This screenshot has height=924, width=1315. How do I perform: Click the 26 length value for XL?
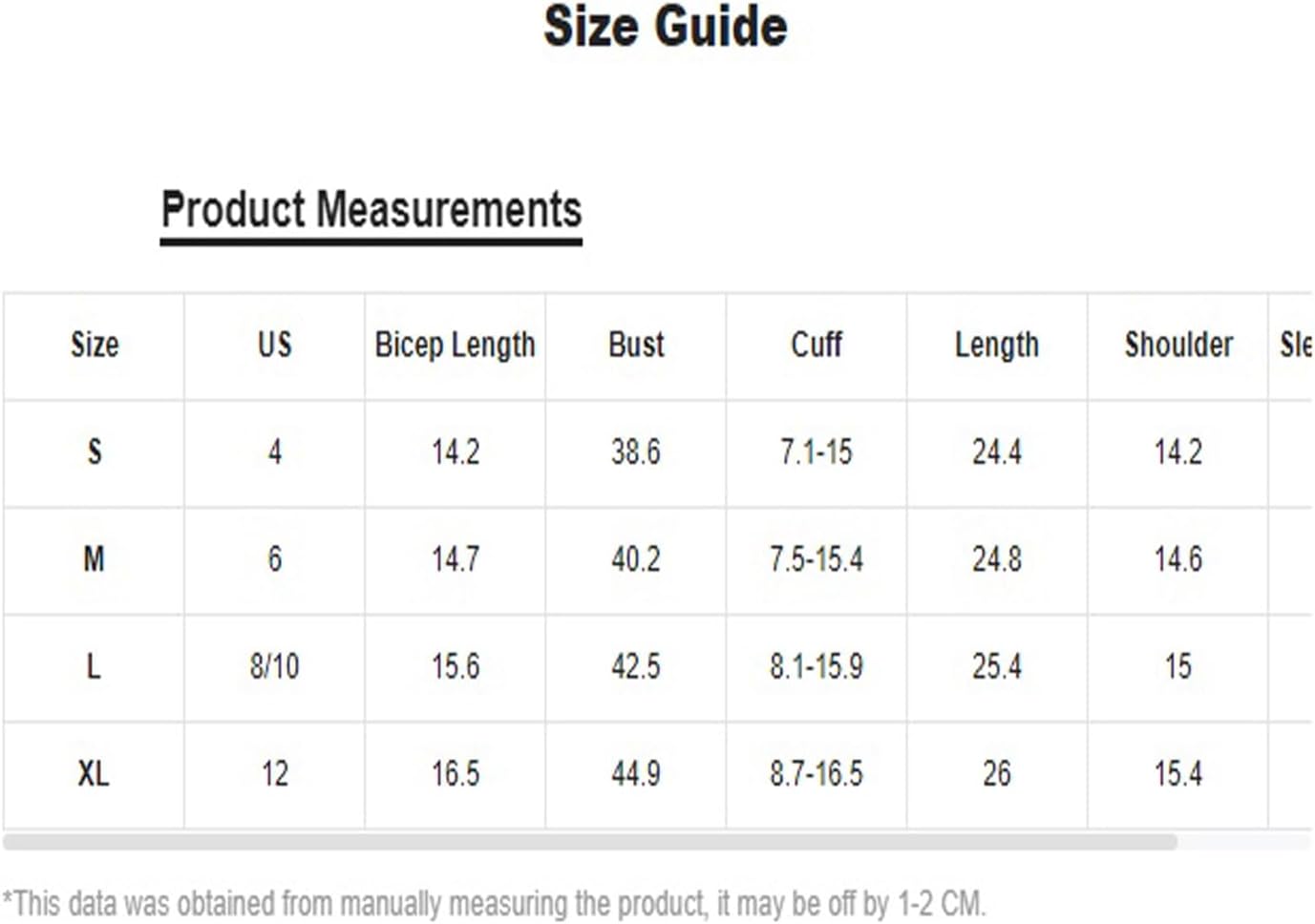pyautogui.click(x=997, y=772)
